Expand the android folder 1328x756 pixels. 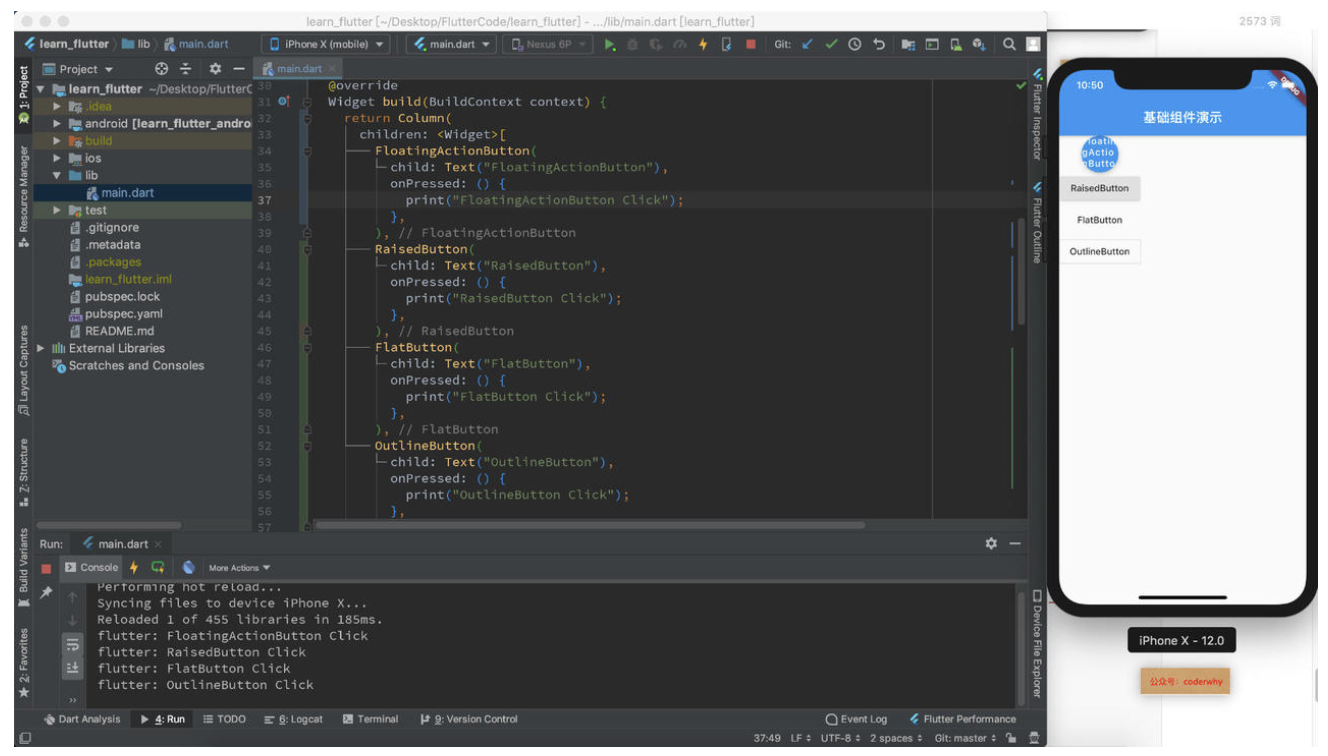[x=58, y=124]
